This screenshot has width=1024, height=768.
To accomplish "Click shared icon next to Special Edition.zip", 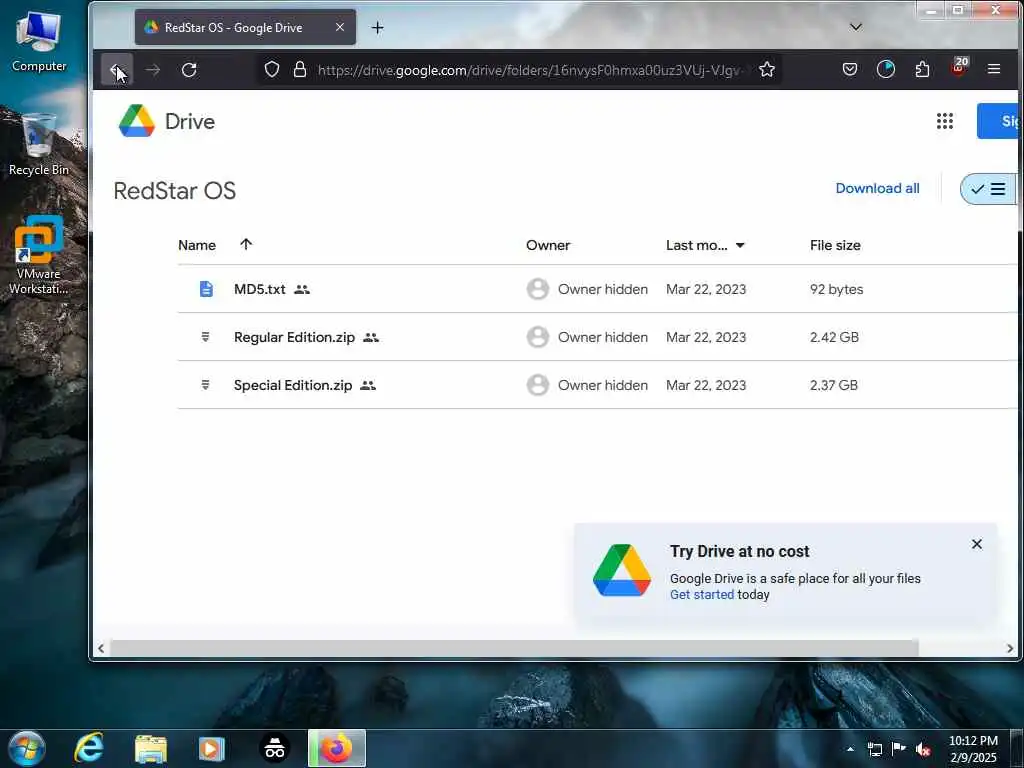I will tap(368, 386).
